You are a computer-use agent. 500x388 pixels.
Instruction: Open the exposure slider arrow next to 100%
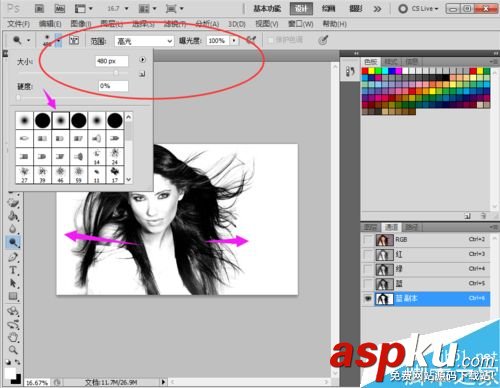234,41
